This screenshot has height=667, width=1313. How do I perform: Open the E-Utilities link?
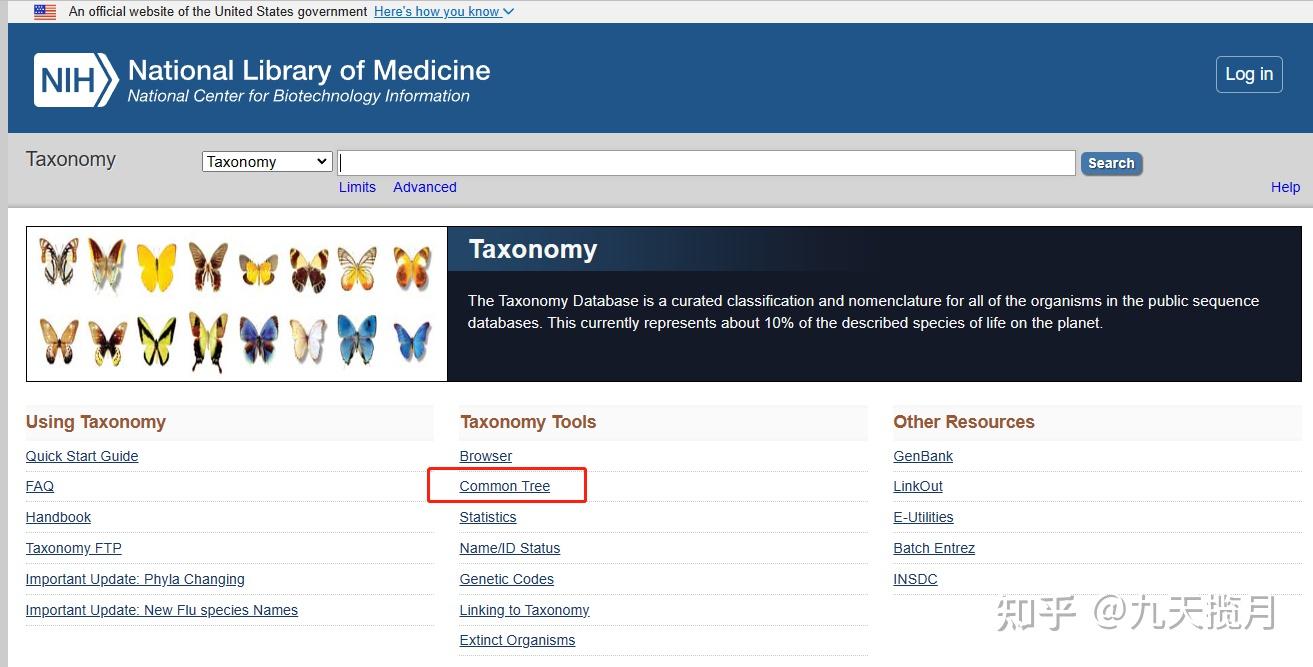coord(923,517)
